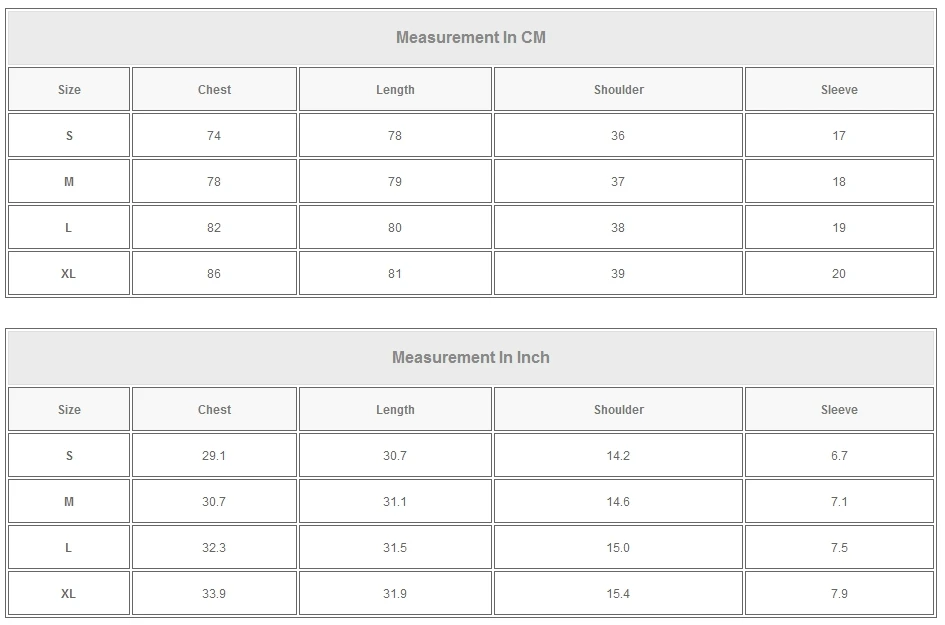Select the Size header in the CM table
This screenshot has width=945, height=625.
pos(69,90)
